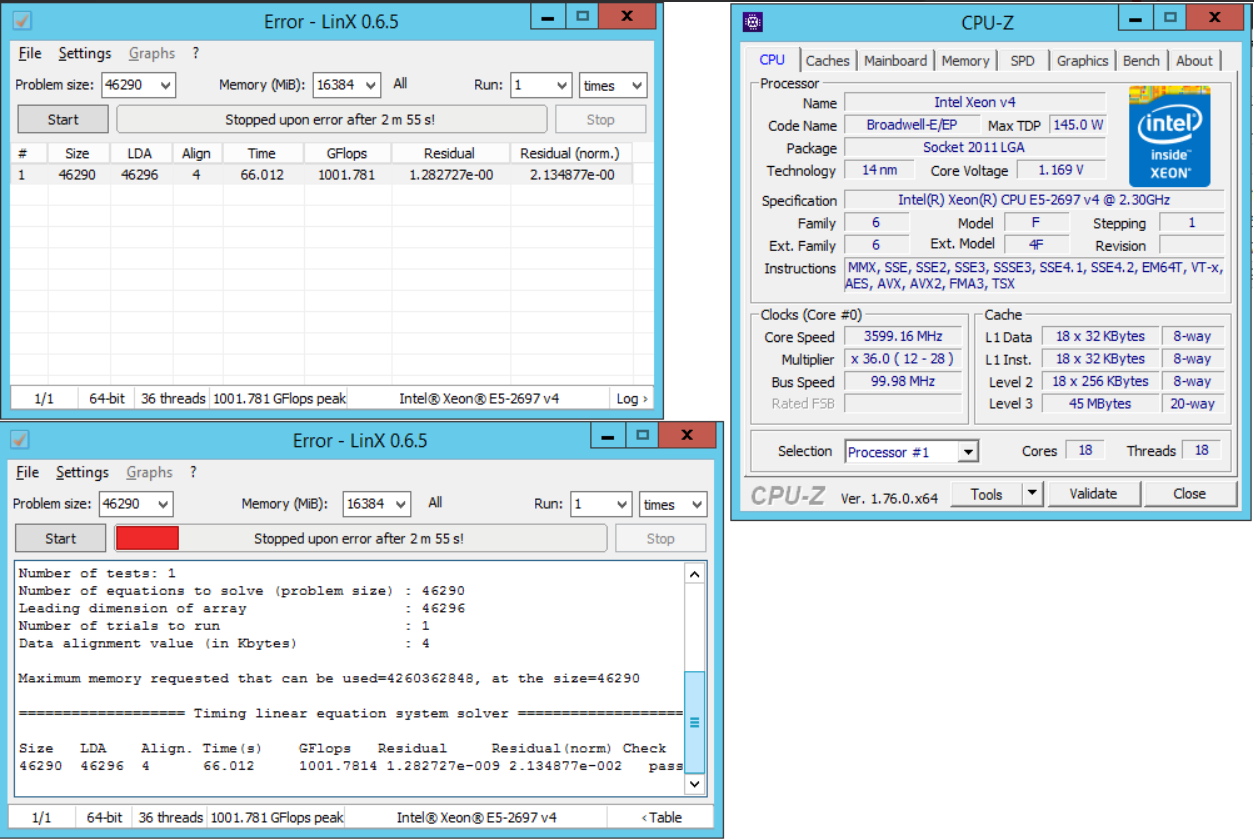Screen dimensions: 1254x840
Task: Click All memory link in bottom LinX window
Action: pos(435,503)
